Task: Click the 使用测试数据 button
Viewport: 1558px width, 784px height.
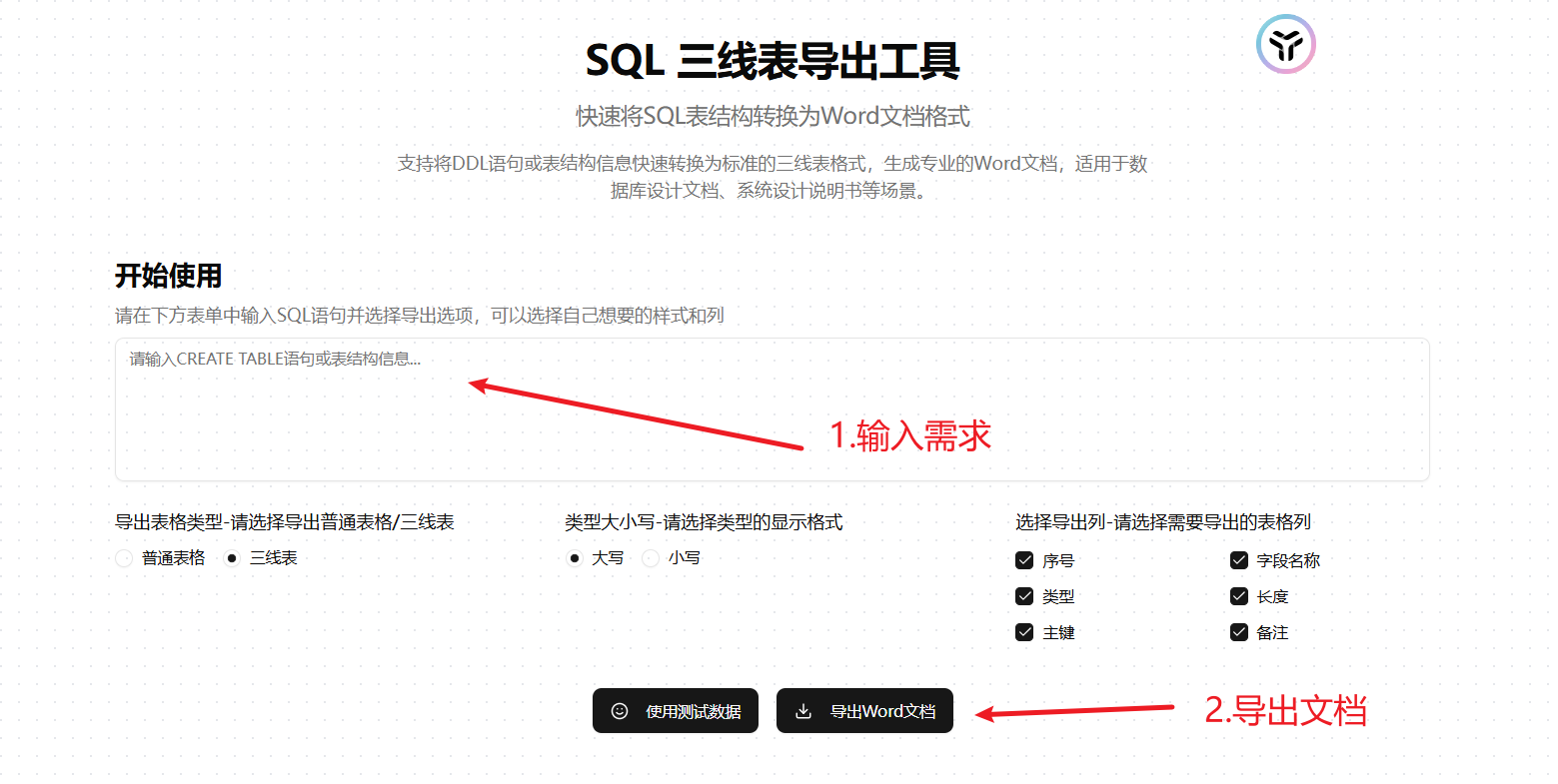Action: coord(676,711)
